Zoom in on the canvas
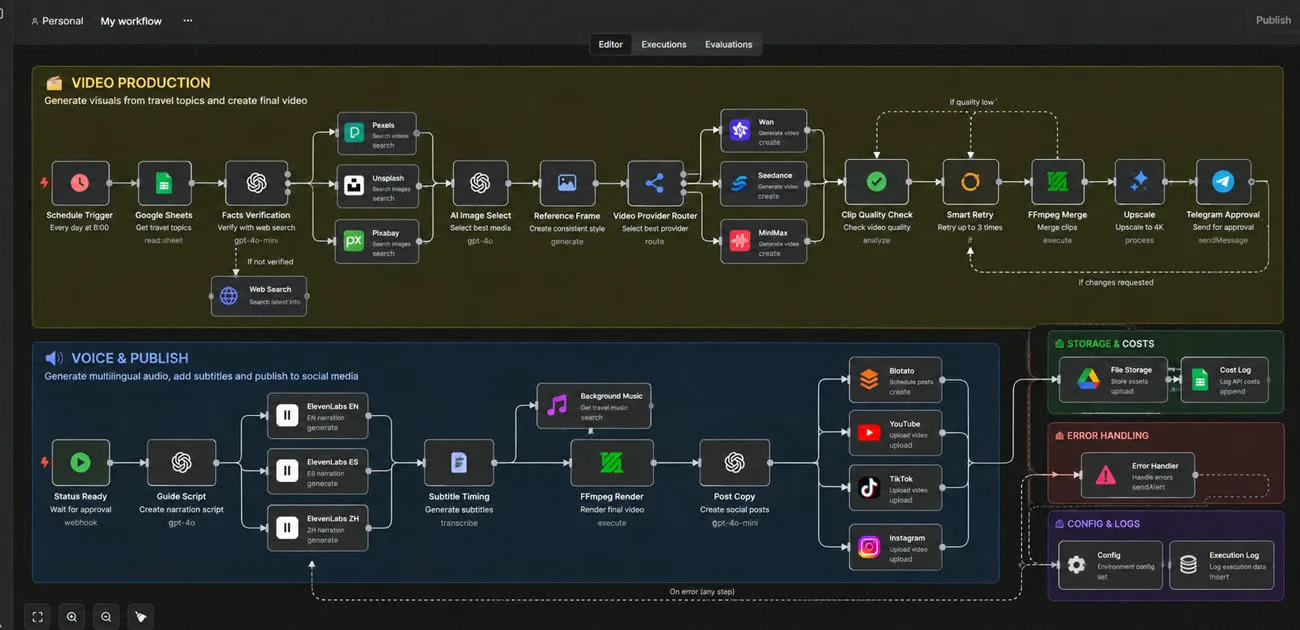1300x630 pixels. click(x=72, y=616)
